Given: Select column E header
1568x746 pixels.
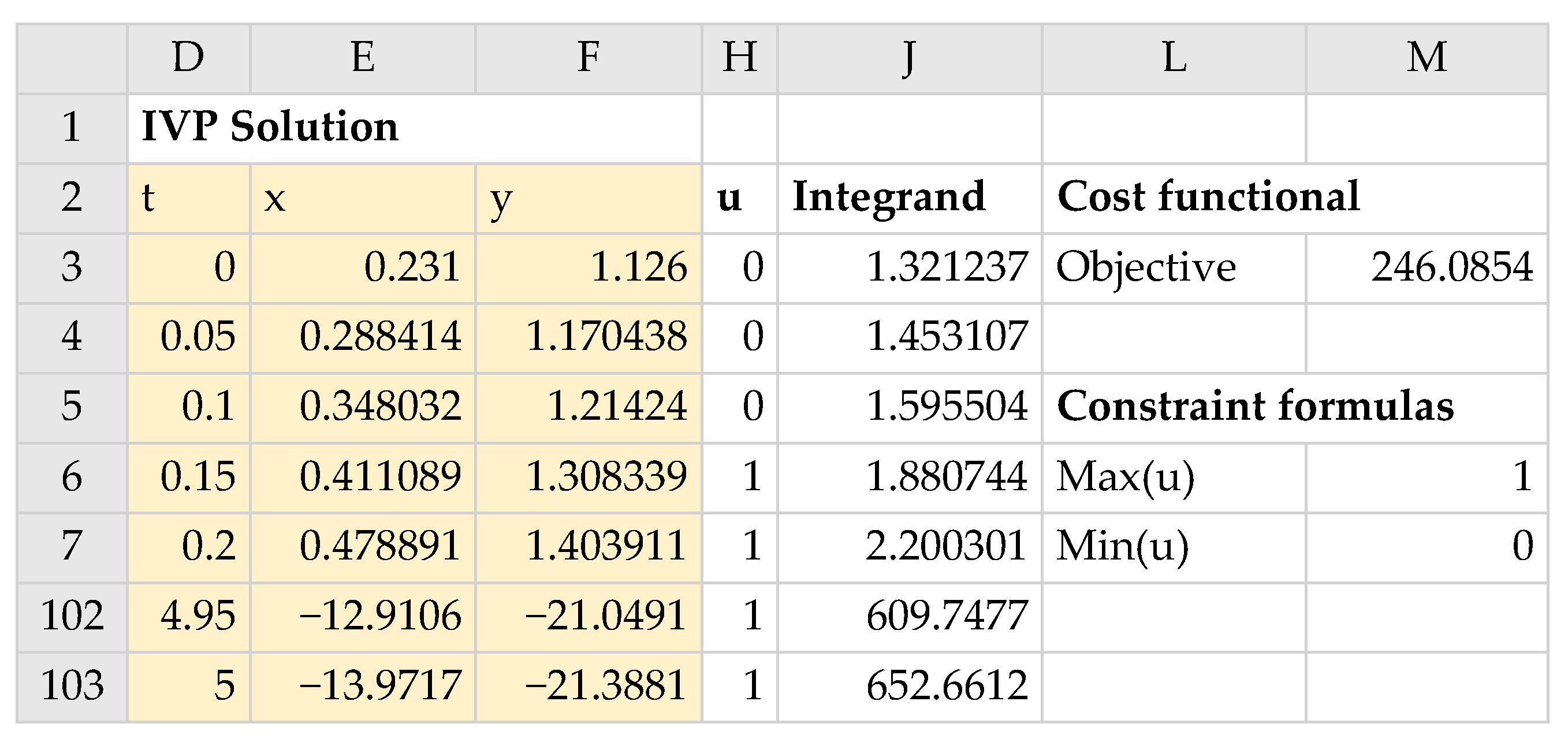Looking at the screenshot, I should 363,58.
